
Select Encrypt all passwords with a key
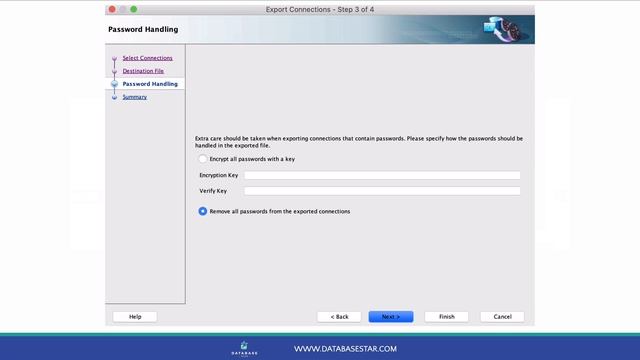(x=203, y=159)
